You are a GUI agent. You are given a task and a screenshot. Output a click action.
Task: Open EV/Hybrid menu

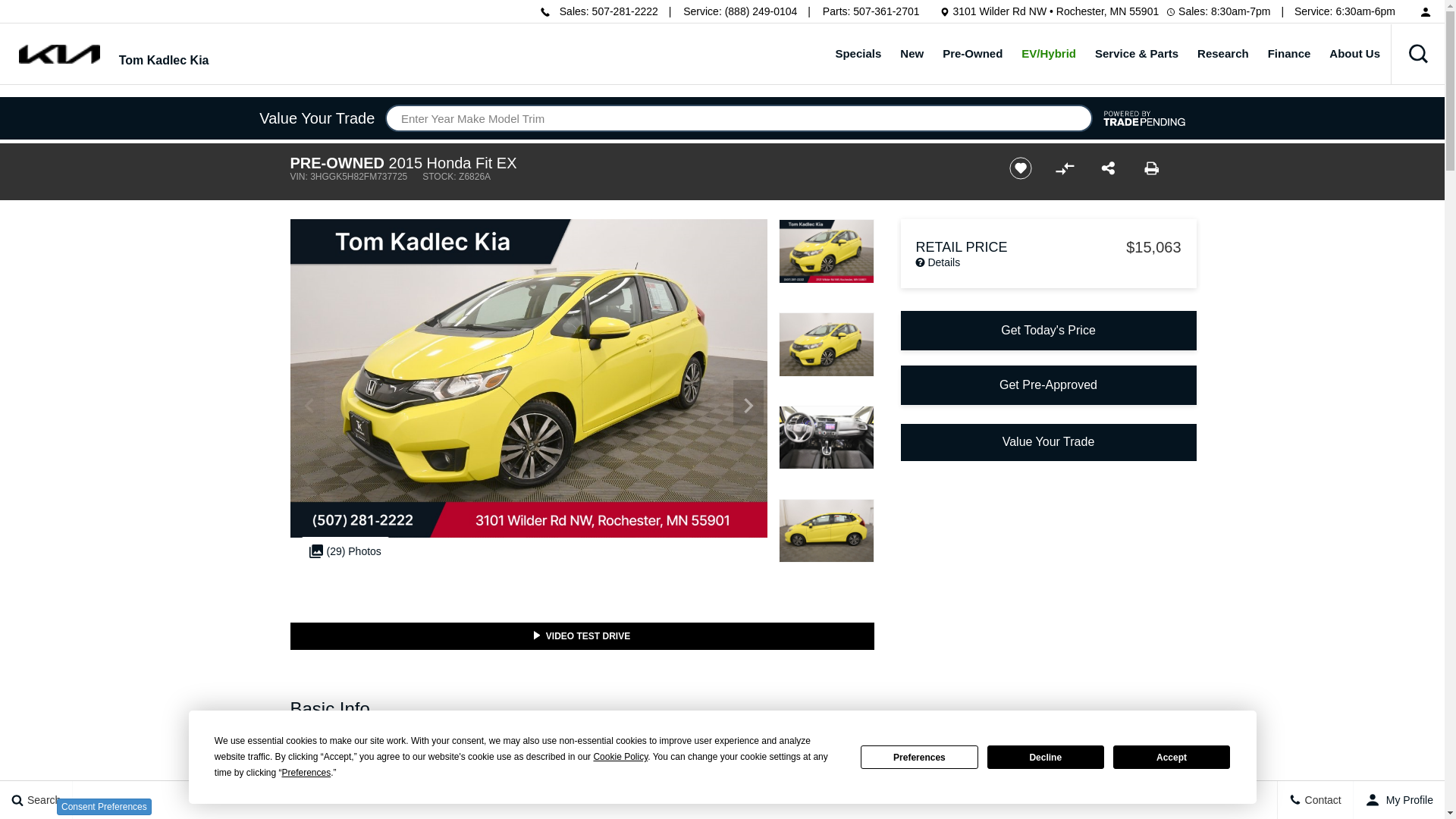1048,54
